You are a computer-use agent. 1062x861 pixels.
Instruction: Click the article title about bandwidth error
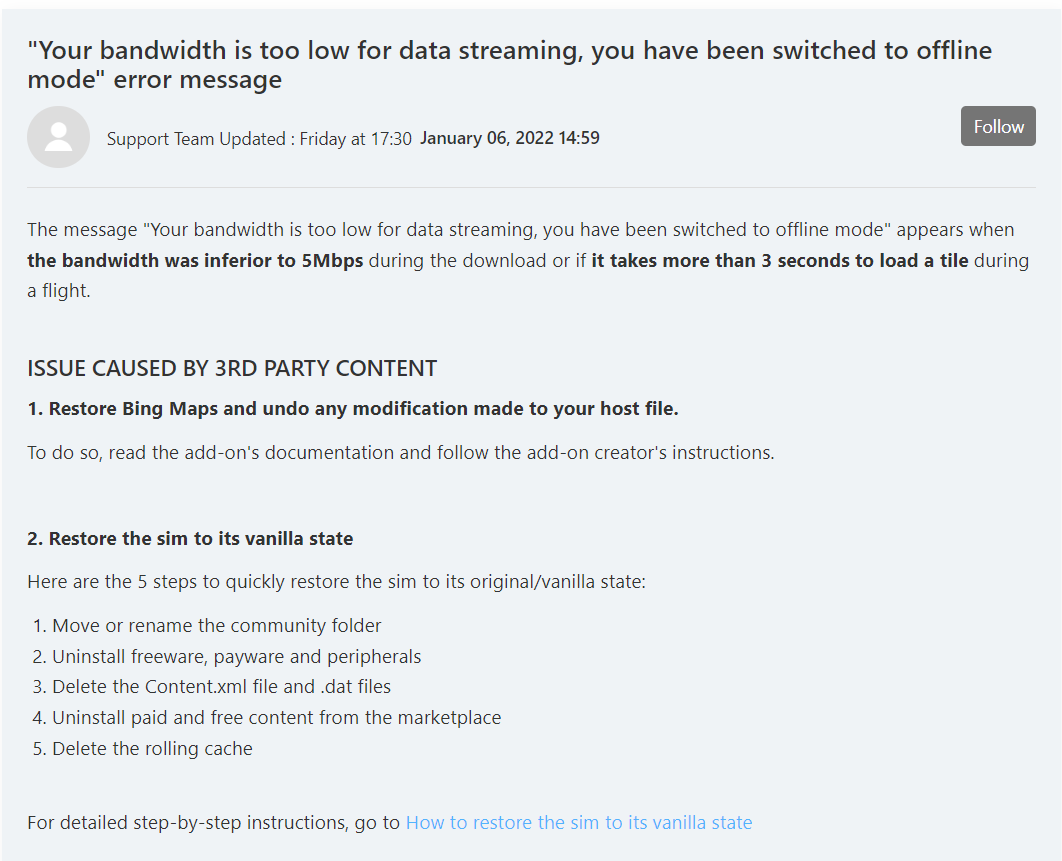pyautogui.click(x=509, y=65)
